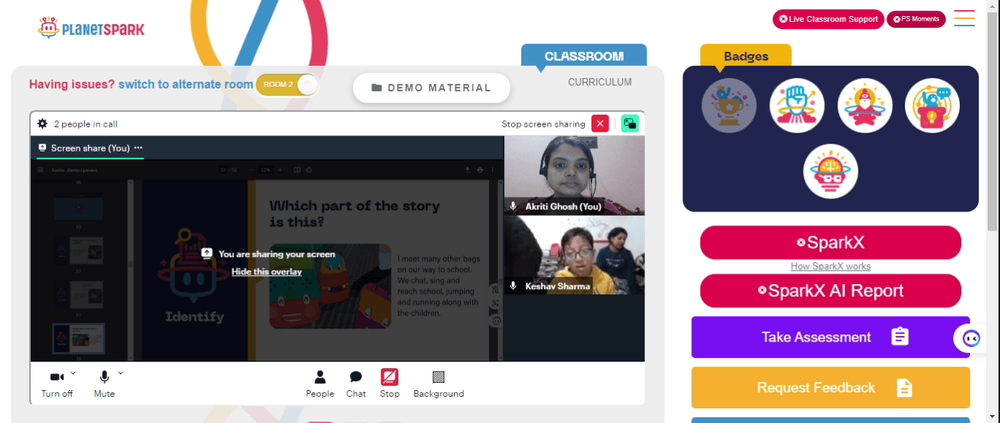Expand microphone options chevron
Screen dimensions: 1000x423
coord(121,373)
